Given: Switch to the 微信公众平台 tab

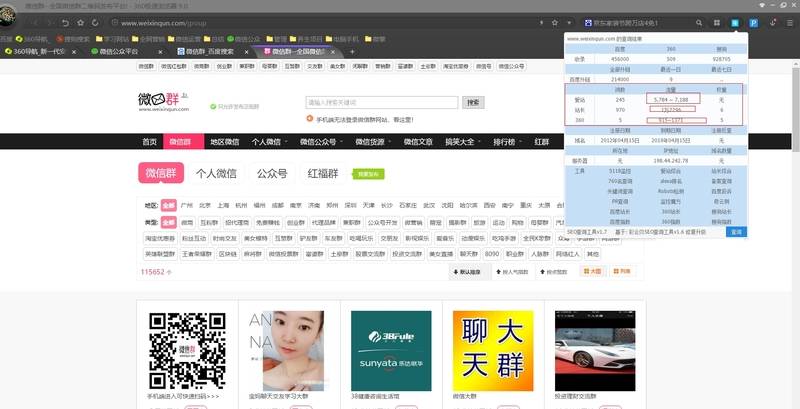Looking at the screenshot, I should coord(120,52).
